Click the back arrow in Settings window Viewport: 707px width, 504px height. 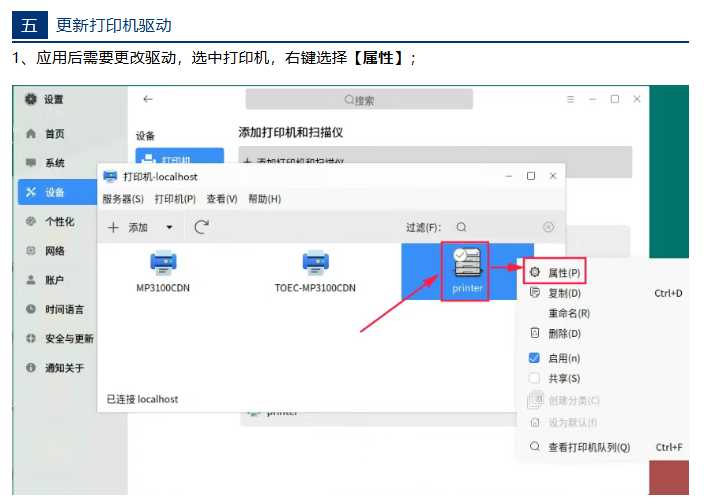[x=148, y=99]
